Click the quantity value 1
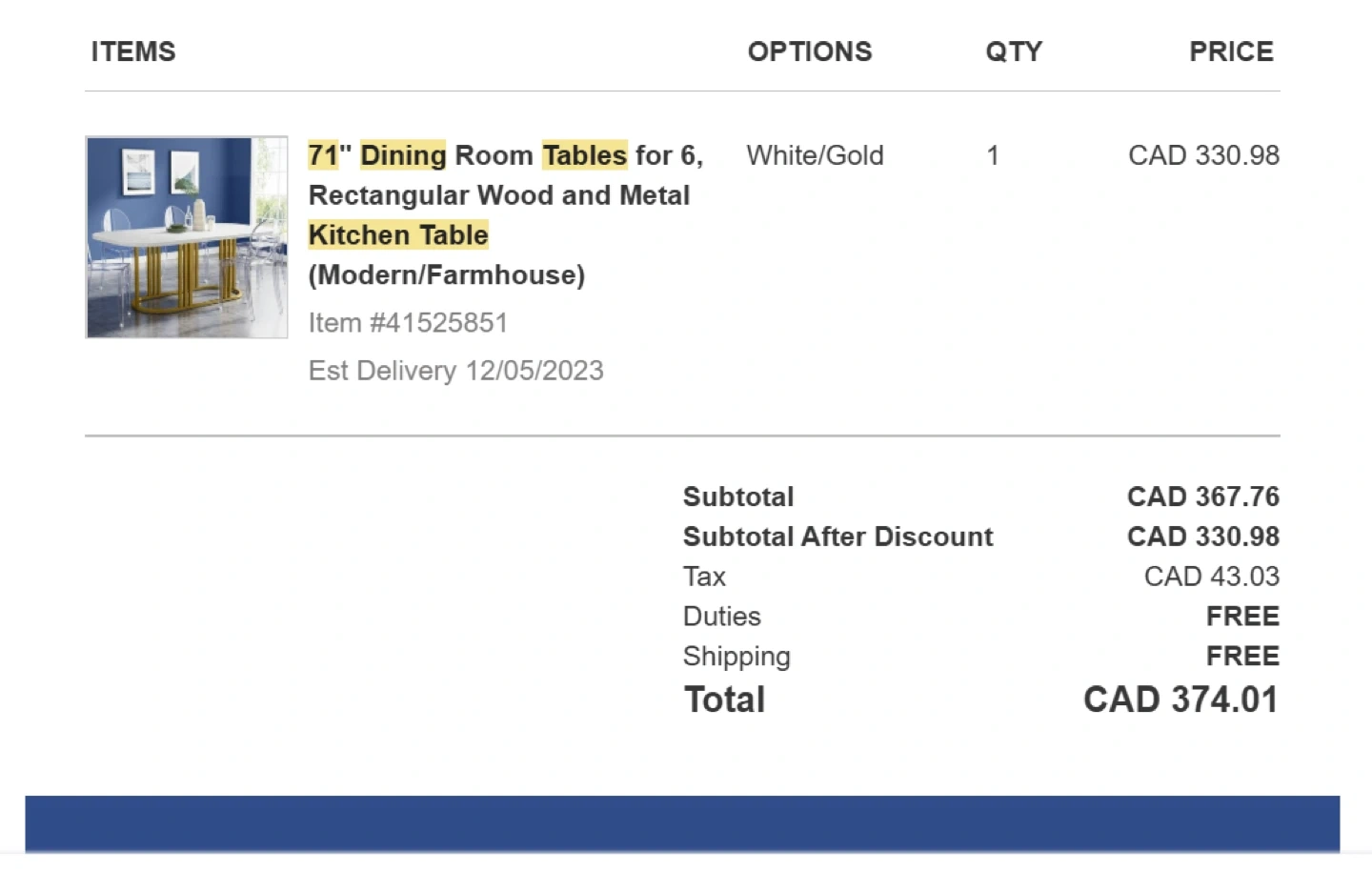Viewport: 1372px width, 872px height. [x=993, y=155]
